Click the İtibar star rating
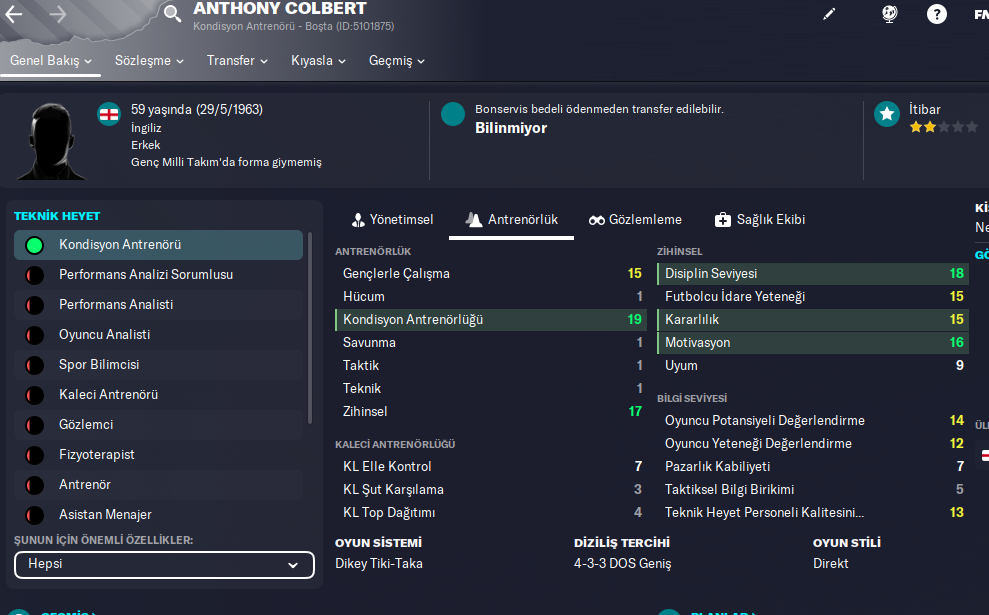This screenshot has width=989, height=615. [x=943, y=128]
